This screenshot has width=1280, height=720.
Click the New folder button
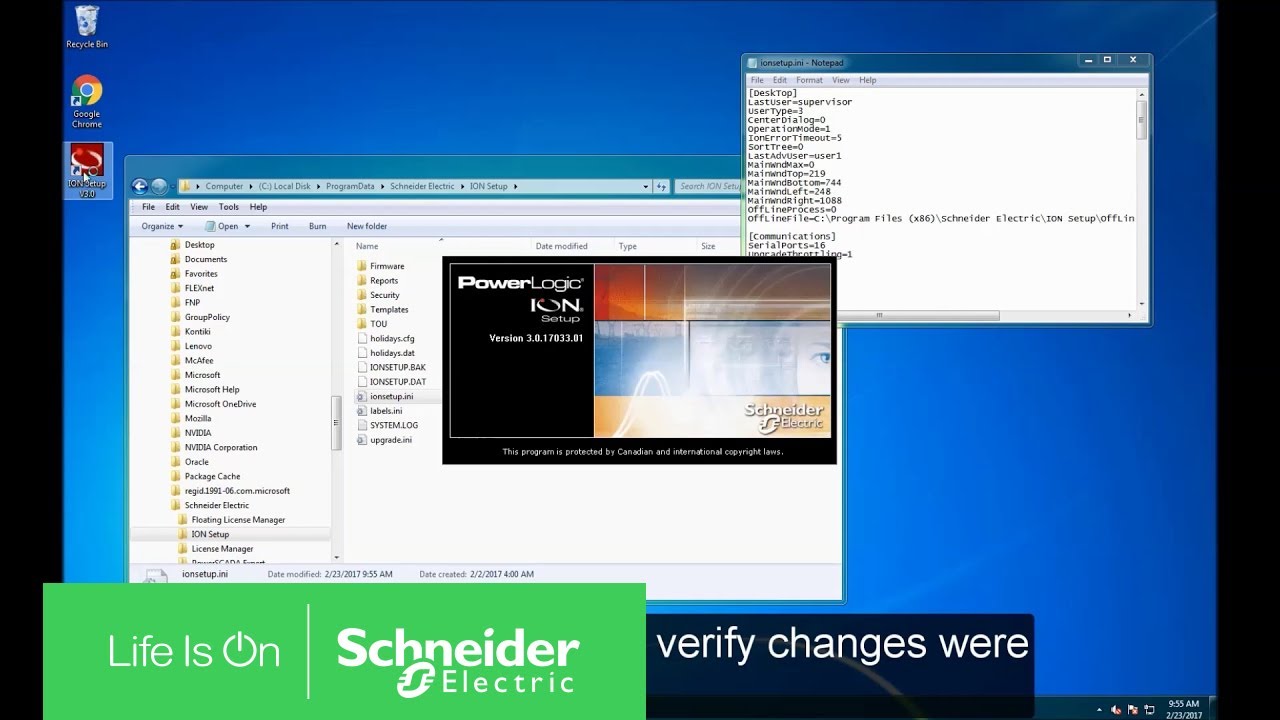(x=367, y=226)
